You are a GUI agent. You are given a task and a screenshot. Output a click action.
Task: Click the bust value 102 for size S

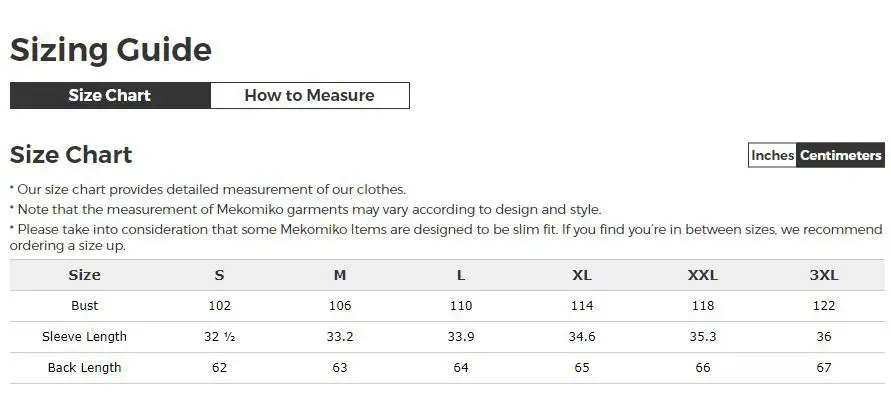pos(219,306)
